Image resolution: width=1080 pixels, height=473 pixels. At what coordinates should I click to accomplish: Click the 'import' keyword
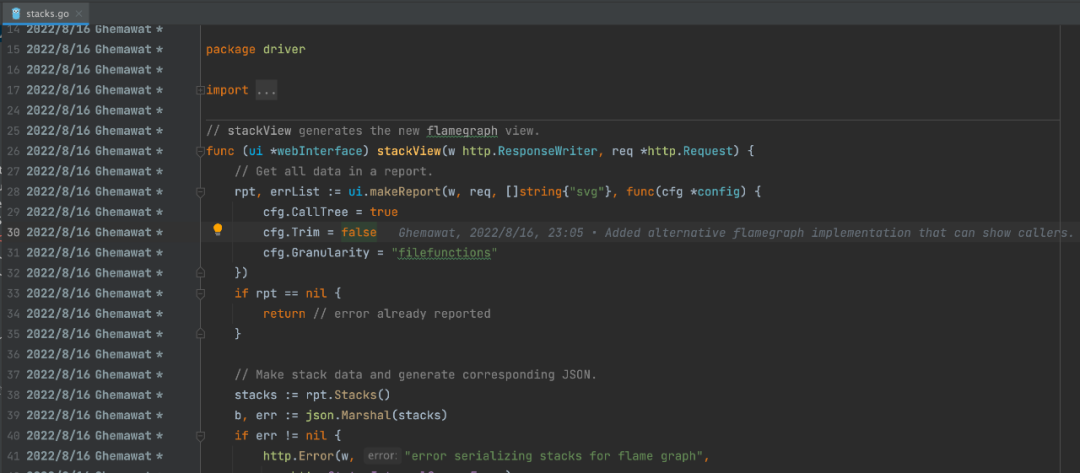click(227, 90)
